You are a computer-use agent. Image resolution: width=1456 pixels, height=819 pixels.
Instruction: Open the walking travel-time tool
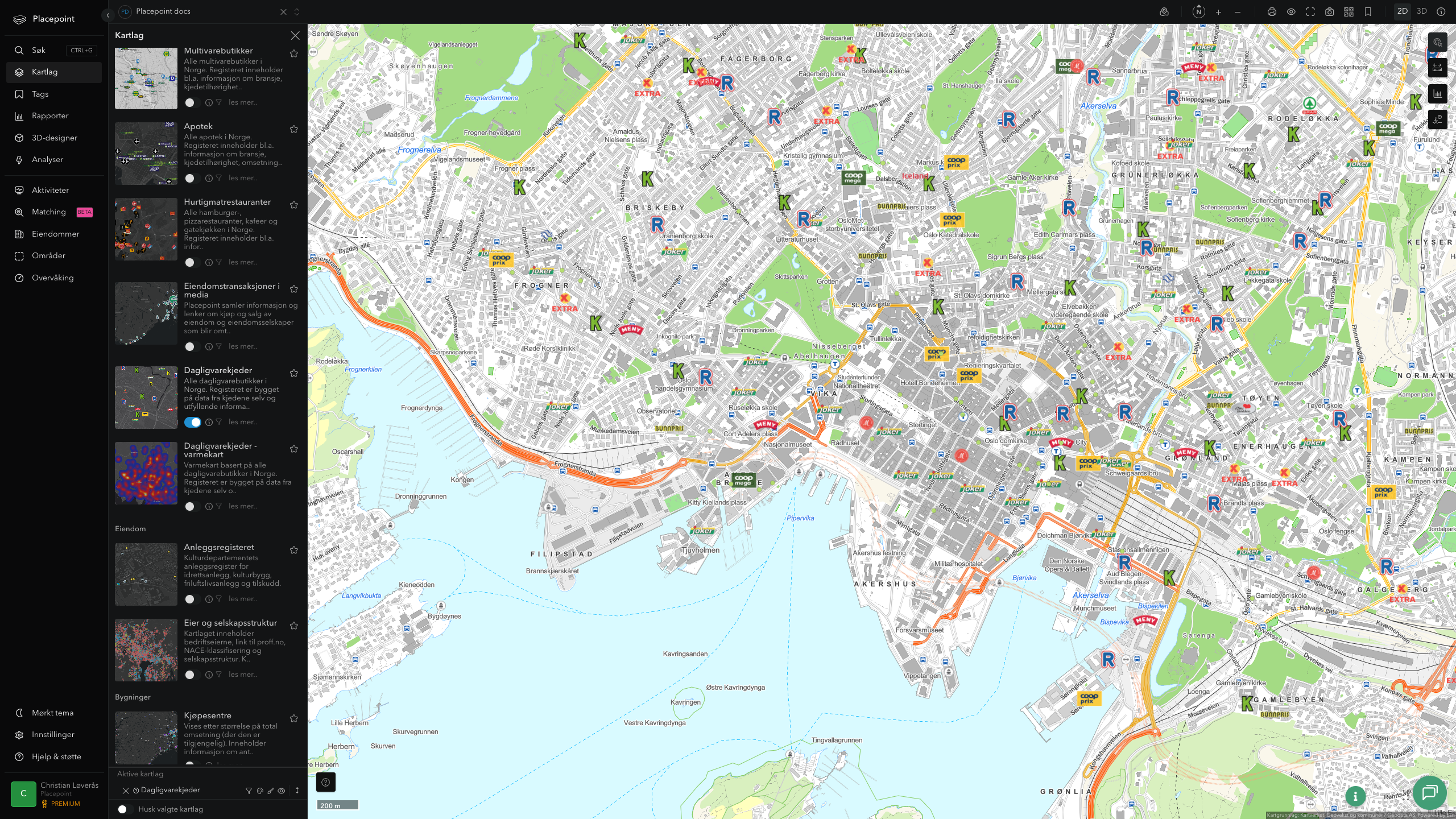tap(1437, 119)
